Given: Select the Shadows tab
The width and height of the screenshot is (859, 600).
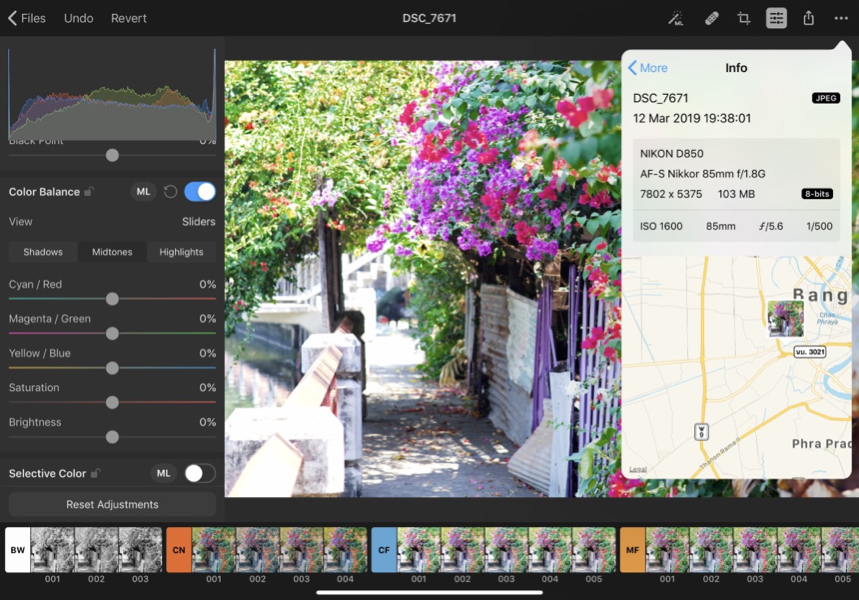Looking at the screenshot, I should 43,252.
